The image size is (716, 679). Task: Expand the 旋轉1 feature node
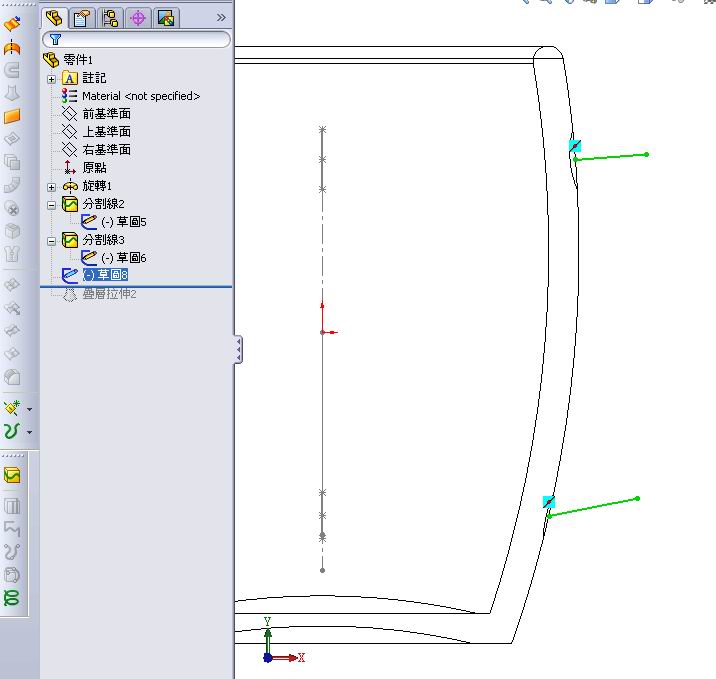52,187
